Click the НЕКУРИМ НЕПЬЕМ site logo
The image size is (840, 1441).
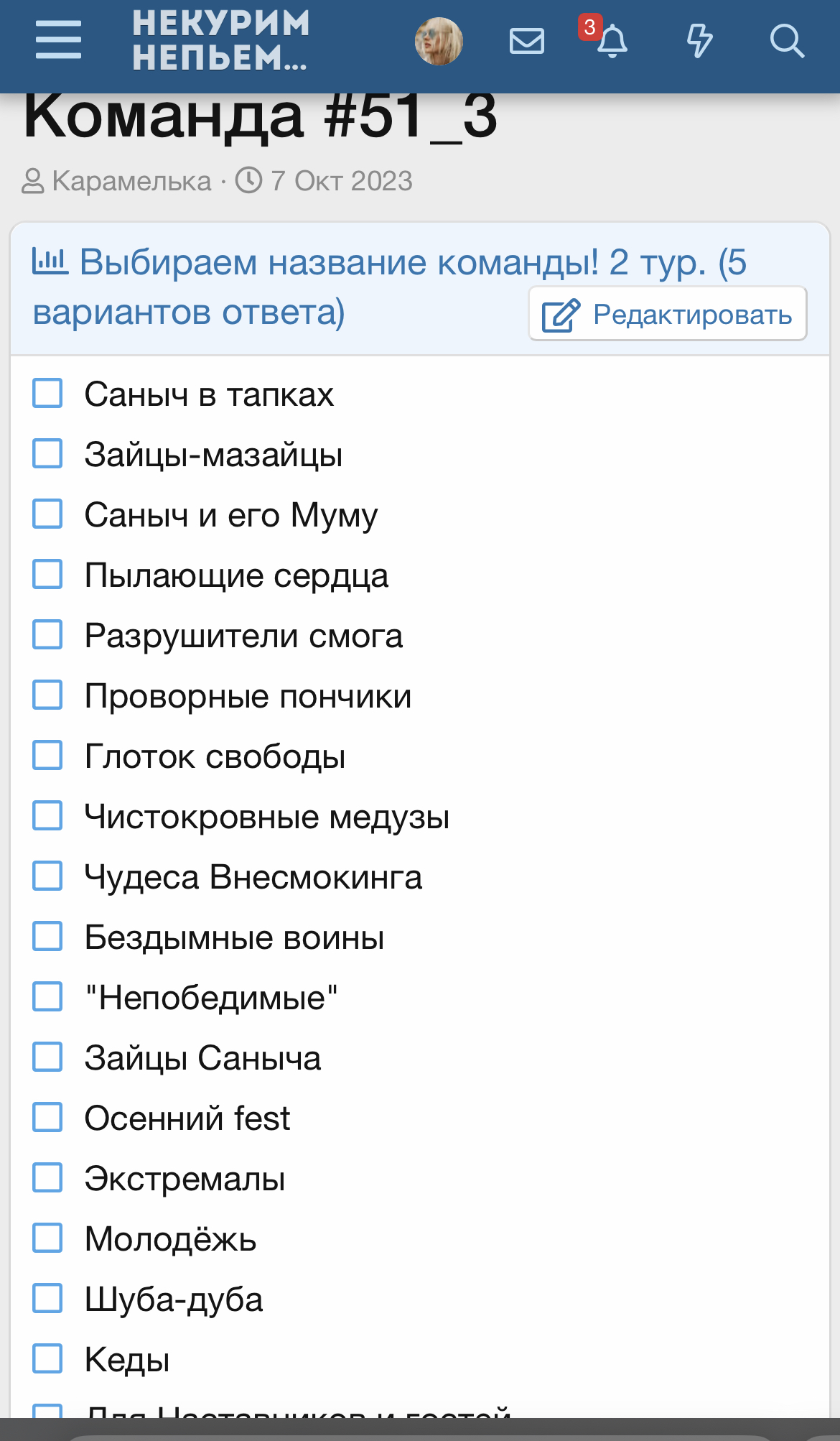coord(220,41)
